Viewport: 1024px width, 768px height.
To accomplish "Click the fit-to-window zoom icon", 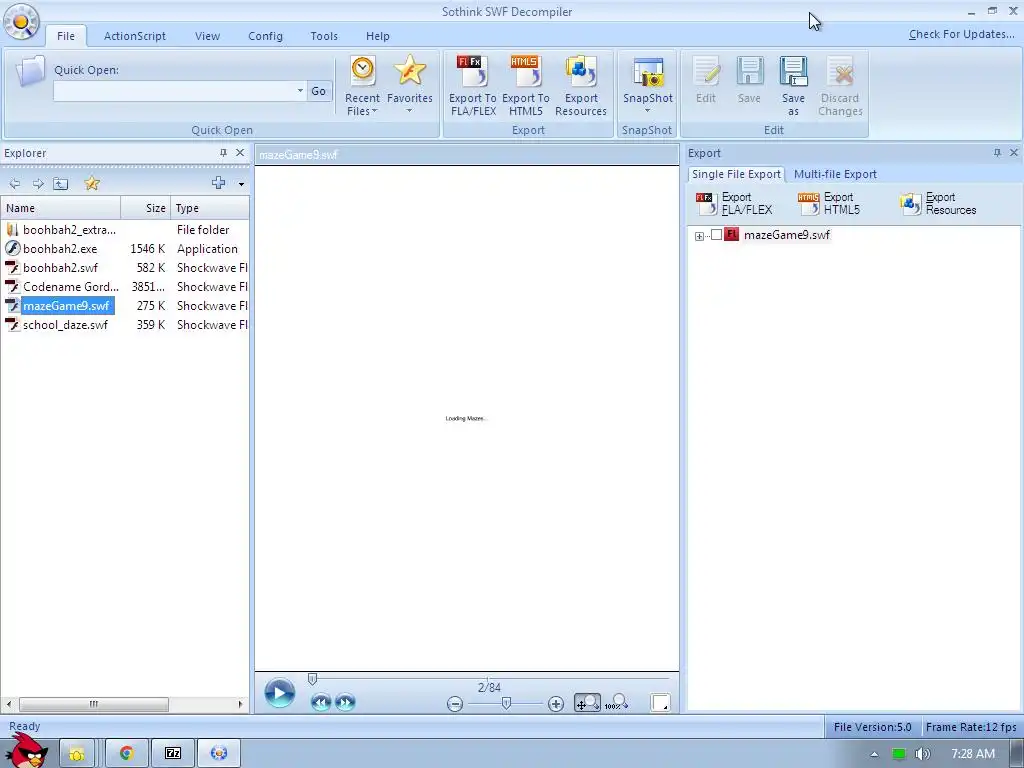I will (x=587, y=703).
